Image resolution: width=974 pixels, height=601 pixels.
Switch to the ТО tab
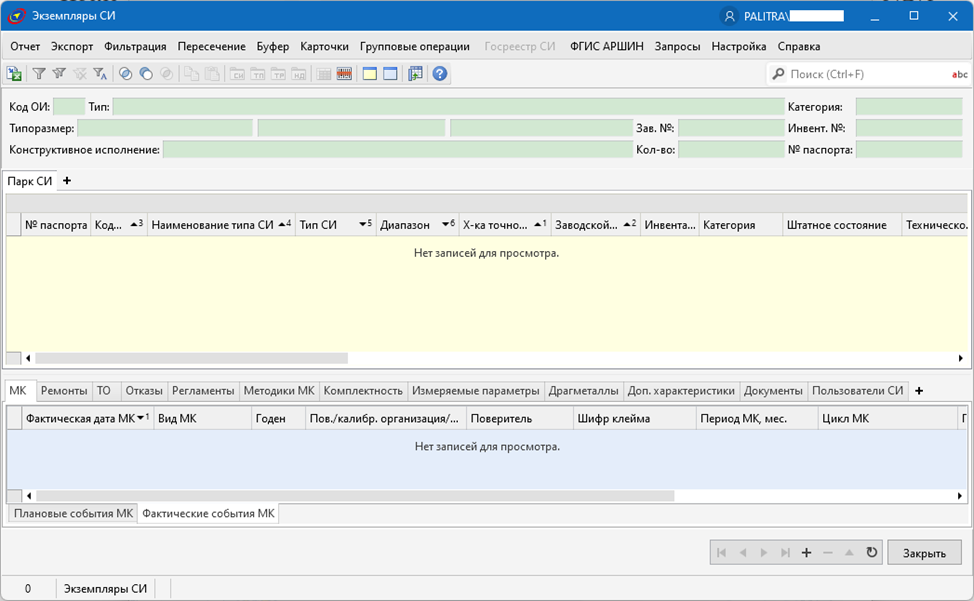(104, 391)
